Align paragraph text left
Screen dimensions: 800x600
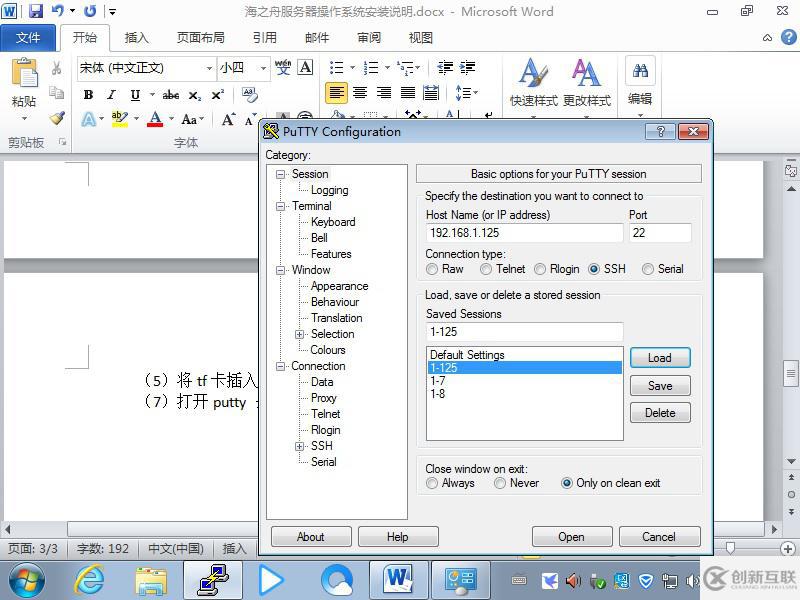click(336, 93)
